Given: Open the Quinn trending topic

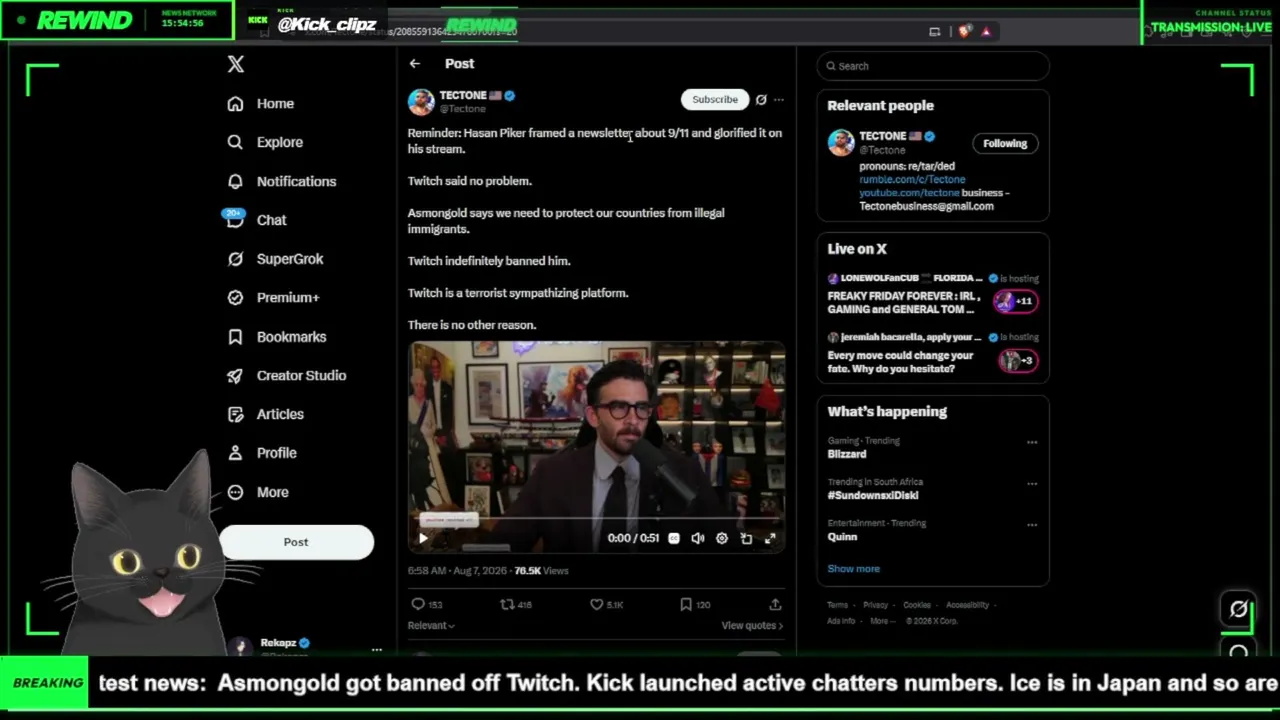Looking at the screenshot, I should pos(842,537).
